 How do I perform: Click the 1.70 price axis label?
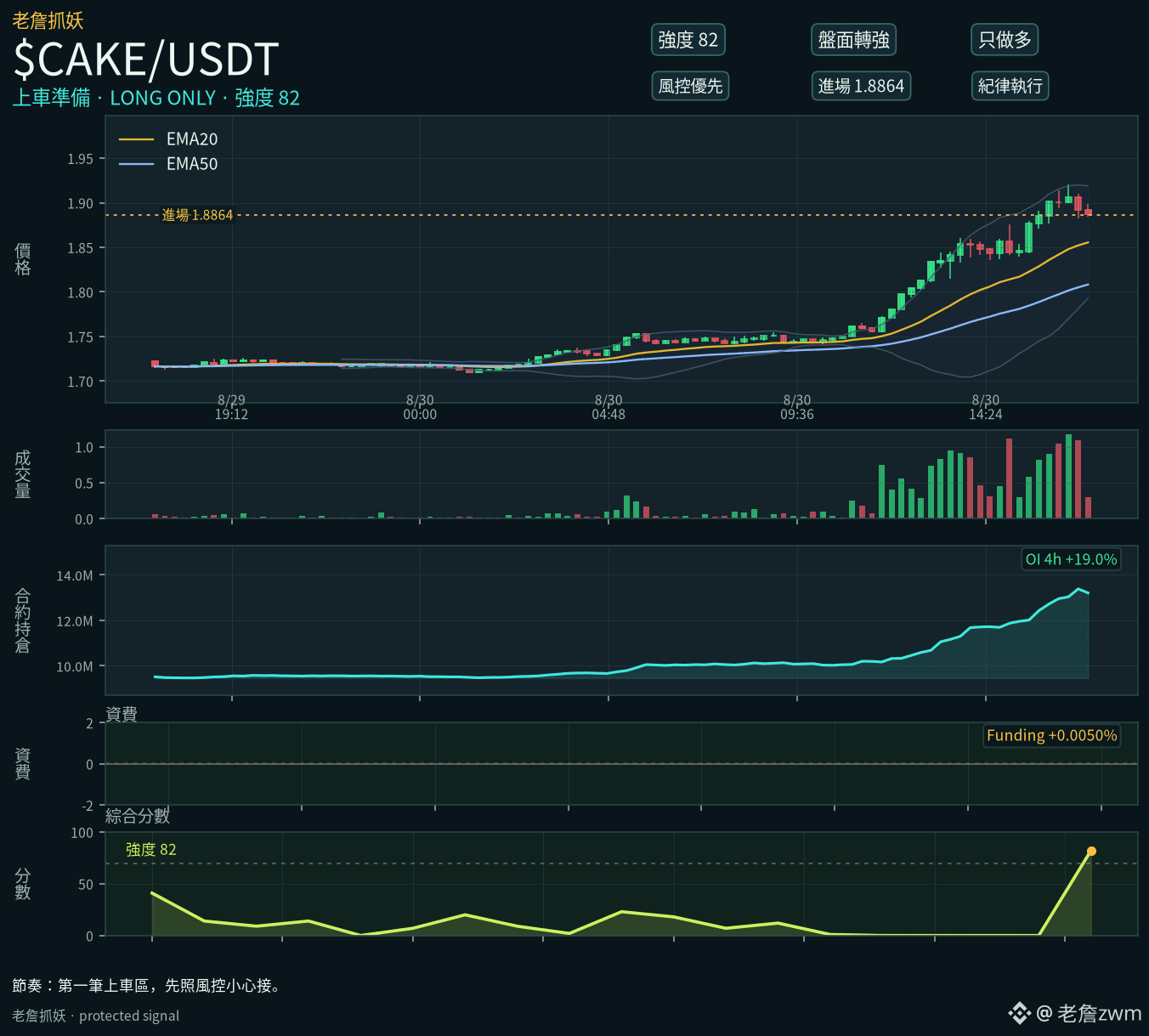[x=81, y=382]
